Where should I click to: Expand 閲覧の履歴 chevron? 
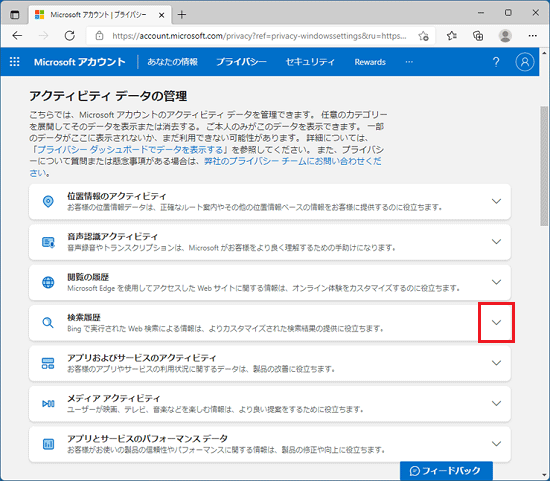coord(496,282)
